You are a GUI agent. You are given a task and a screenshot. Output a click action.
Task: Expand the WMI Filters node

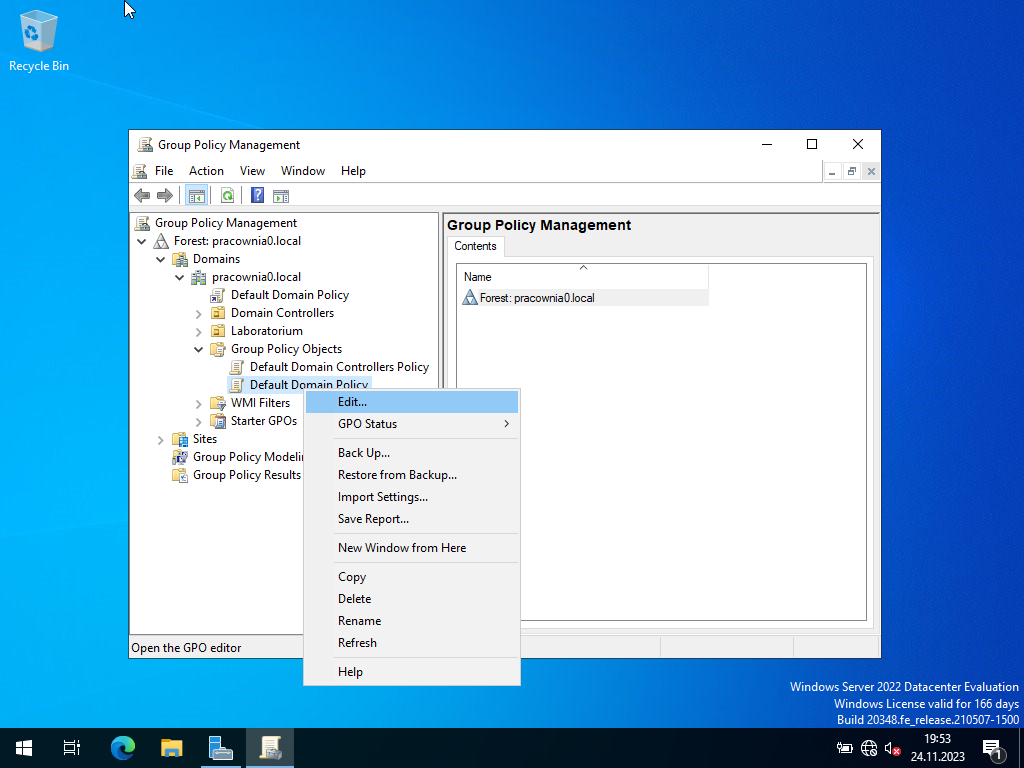199,404
